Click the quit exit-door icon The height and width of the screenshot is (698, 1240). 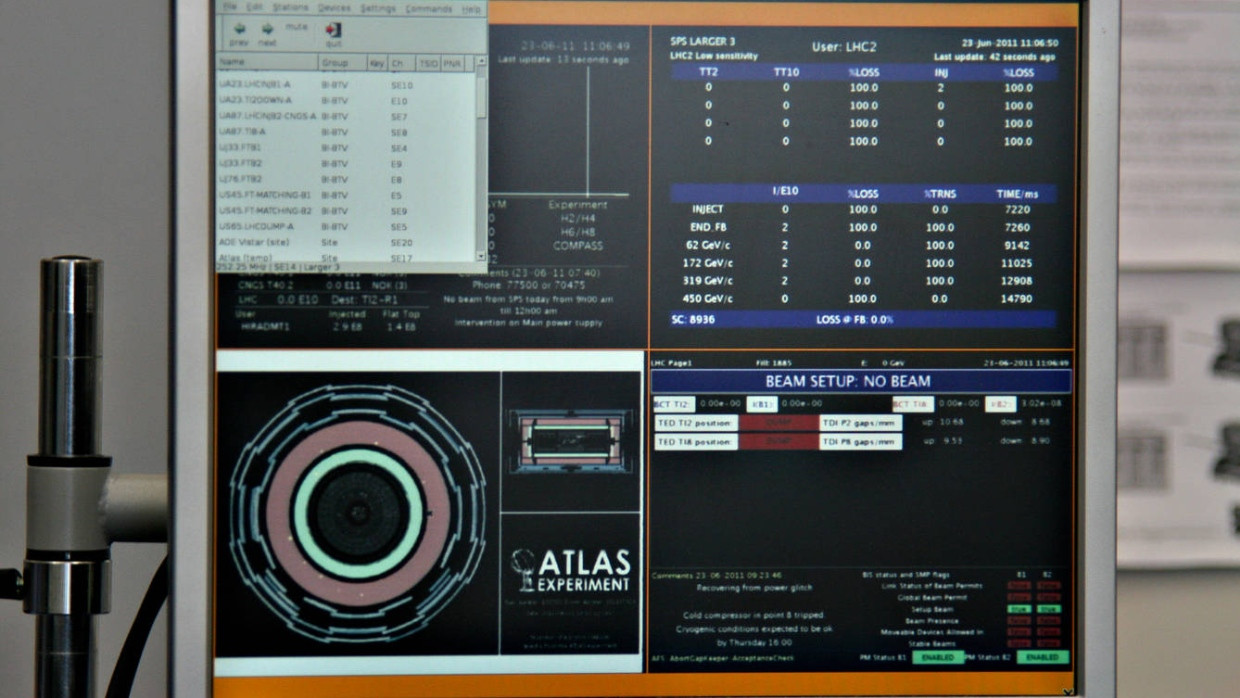333,30
